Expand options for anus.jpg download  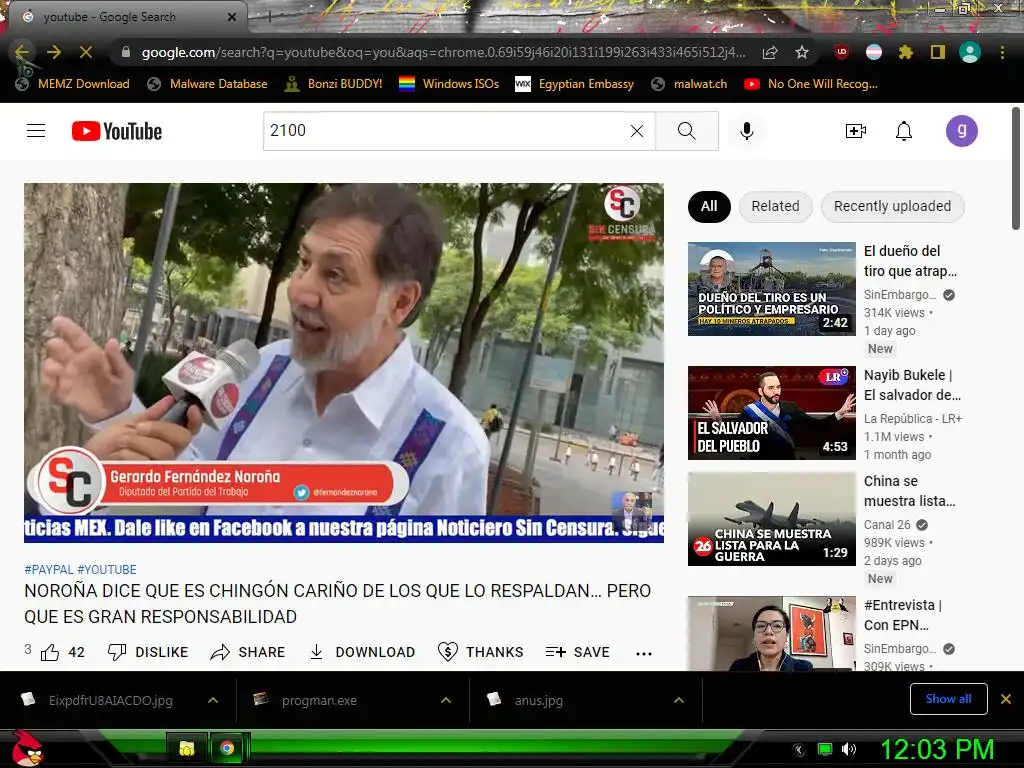pos(679,700)
